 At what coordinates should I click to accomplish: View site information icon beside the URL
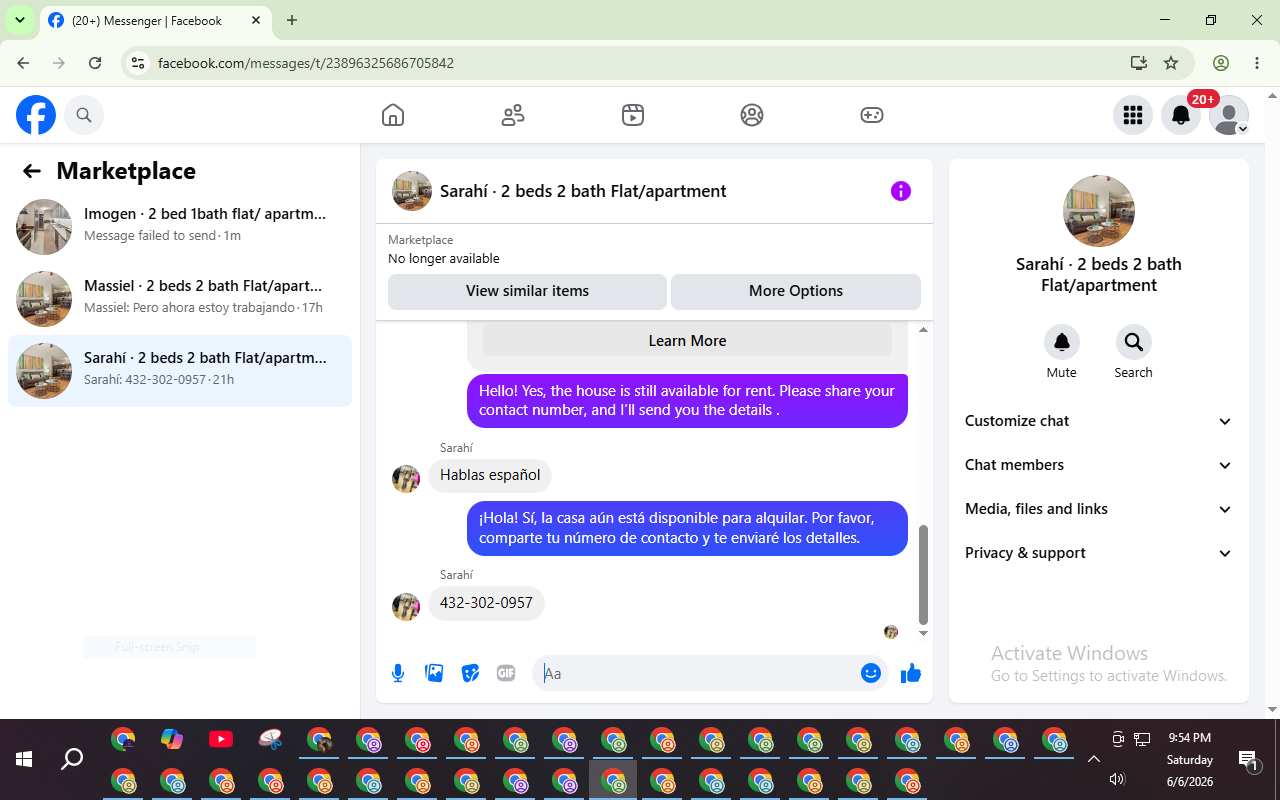139,63
